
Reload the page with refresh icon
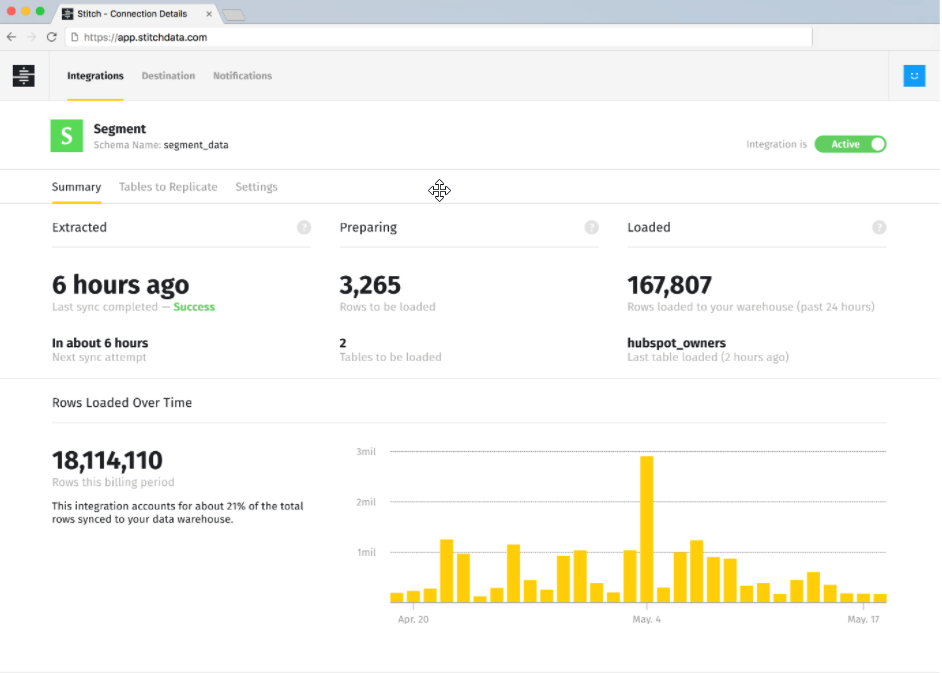click(52, 37)
